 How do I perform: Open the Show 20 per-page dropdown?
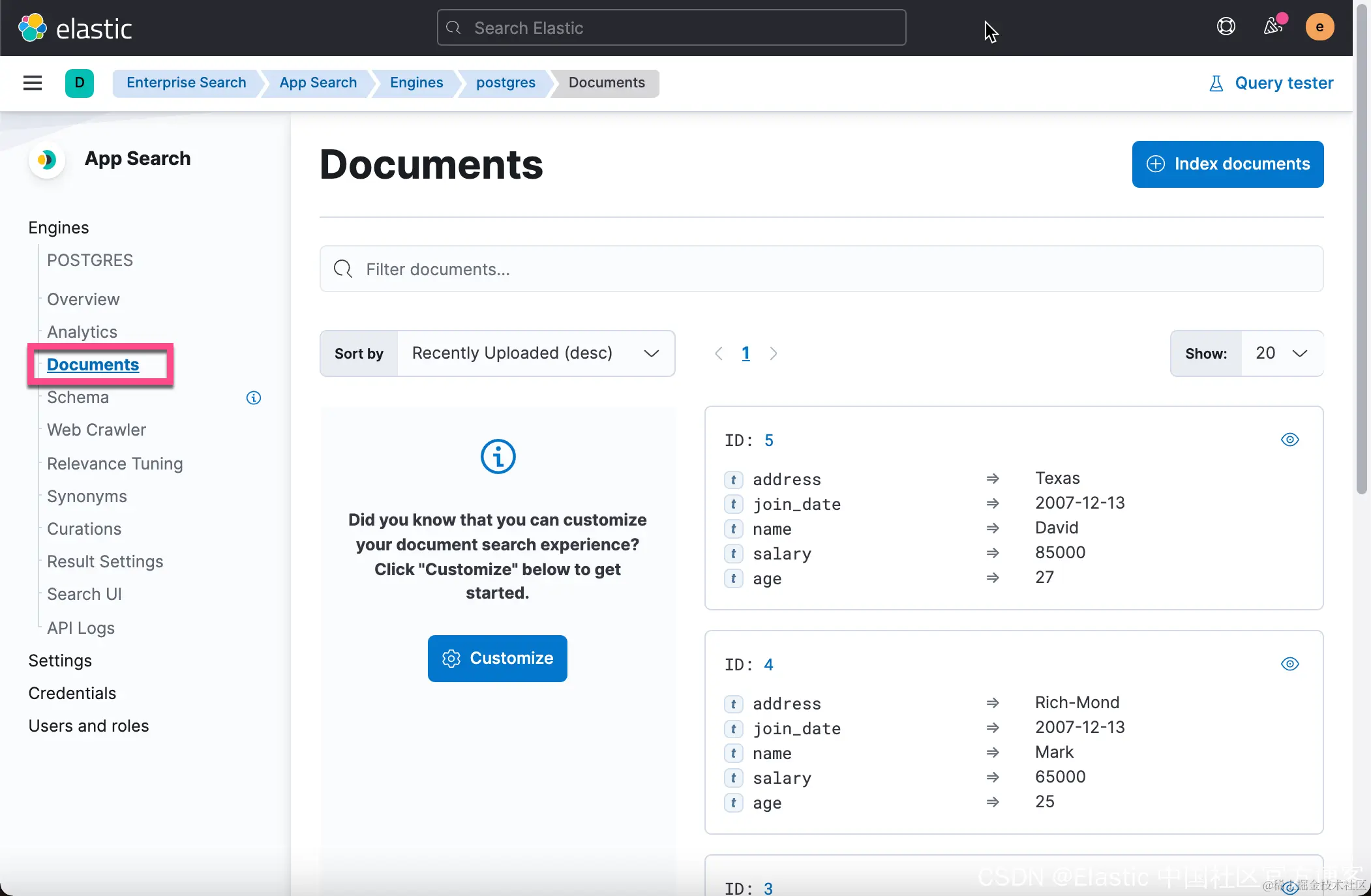point(1281,353)
